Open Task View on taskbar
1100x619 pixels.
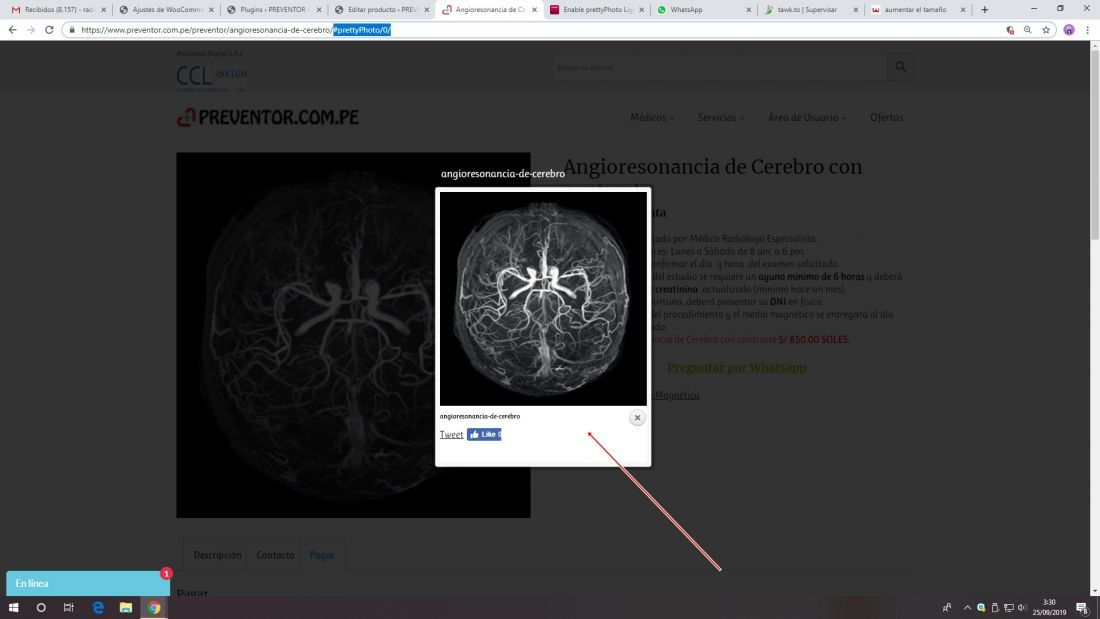pyautogui.click(x=69, y=608)
